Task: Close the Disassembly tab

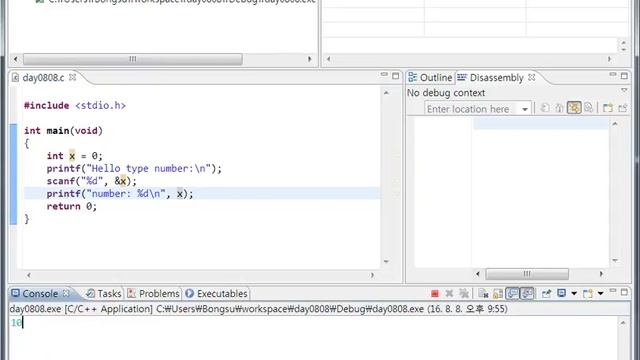Action: tap(531, 77)
